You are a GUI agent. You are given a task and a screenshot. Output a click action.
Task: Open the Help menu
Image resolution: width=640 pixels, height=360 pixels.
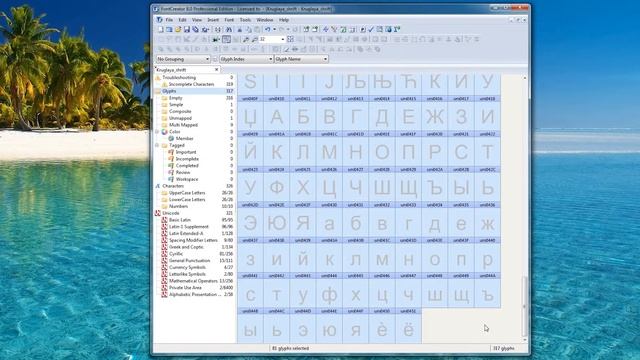pyautogui.click(x=284, y=20)
